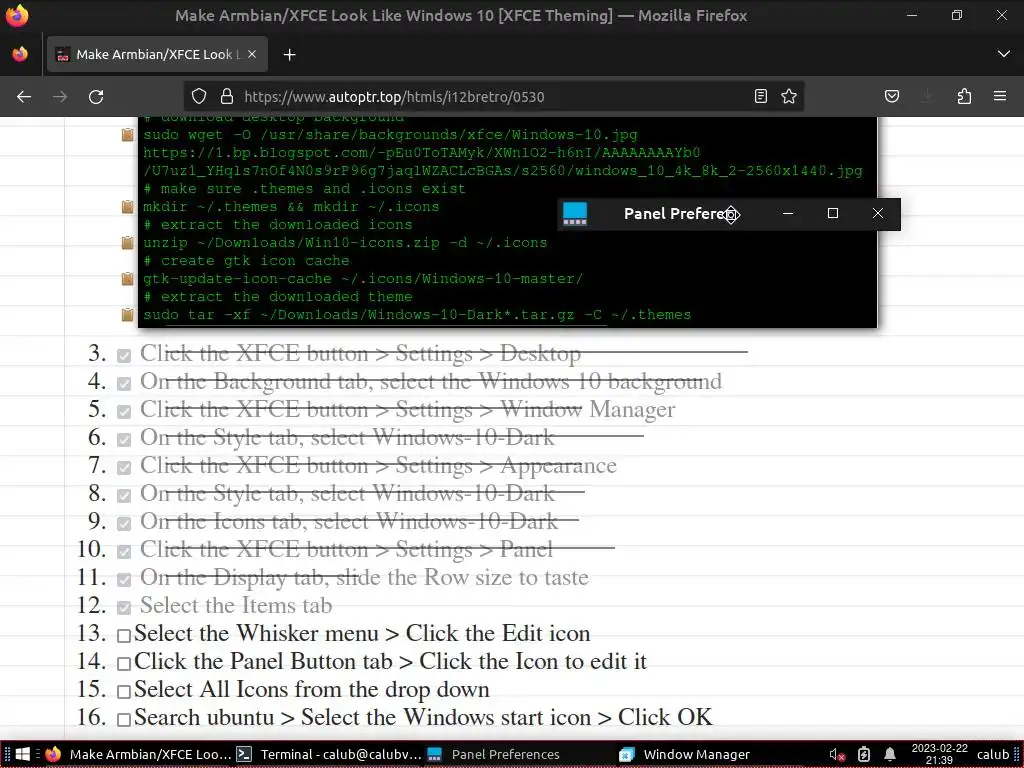Open tracking protection shield in address bar
The height and width of the screenshot is (768, 1024).
(x=199, y=97)
